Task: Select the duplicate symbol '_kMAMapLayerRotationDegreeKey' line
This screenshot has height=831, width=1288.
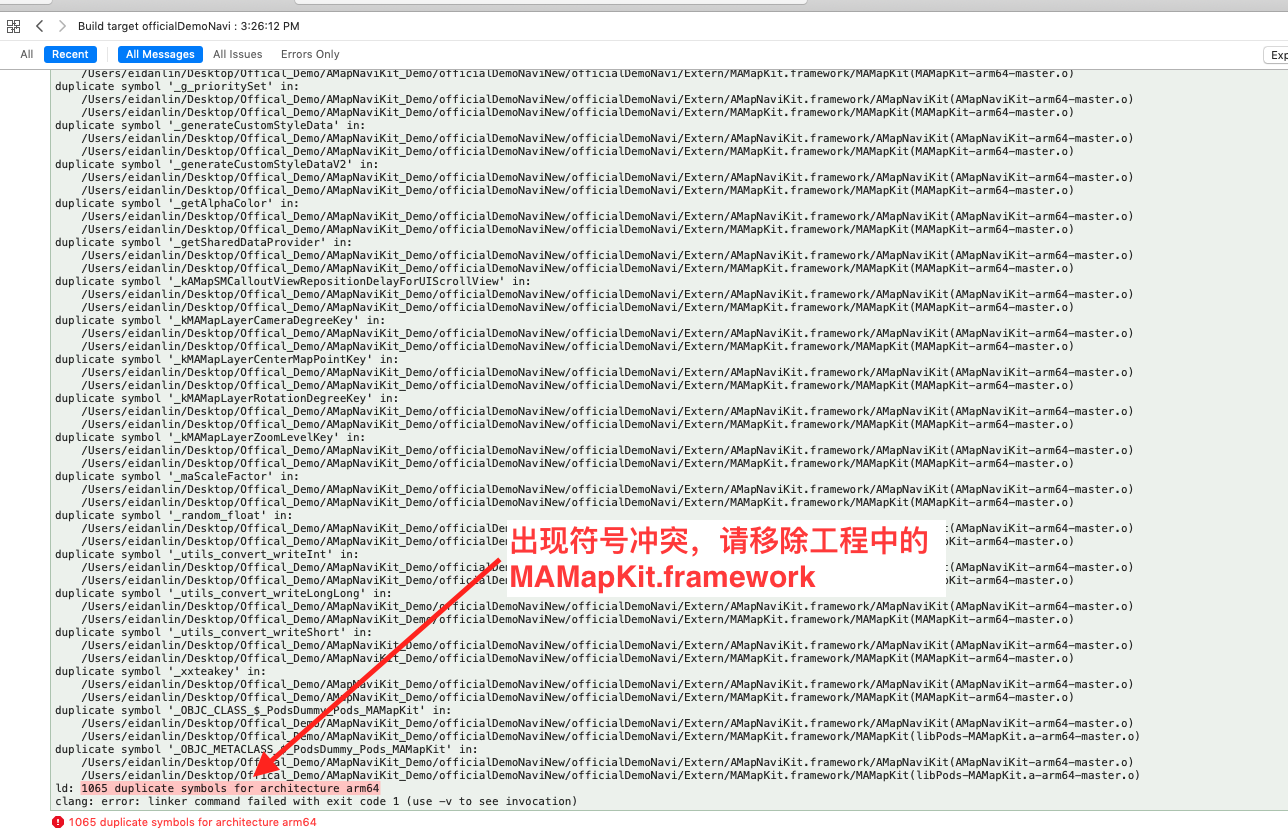Action: 227,398
